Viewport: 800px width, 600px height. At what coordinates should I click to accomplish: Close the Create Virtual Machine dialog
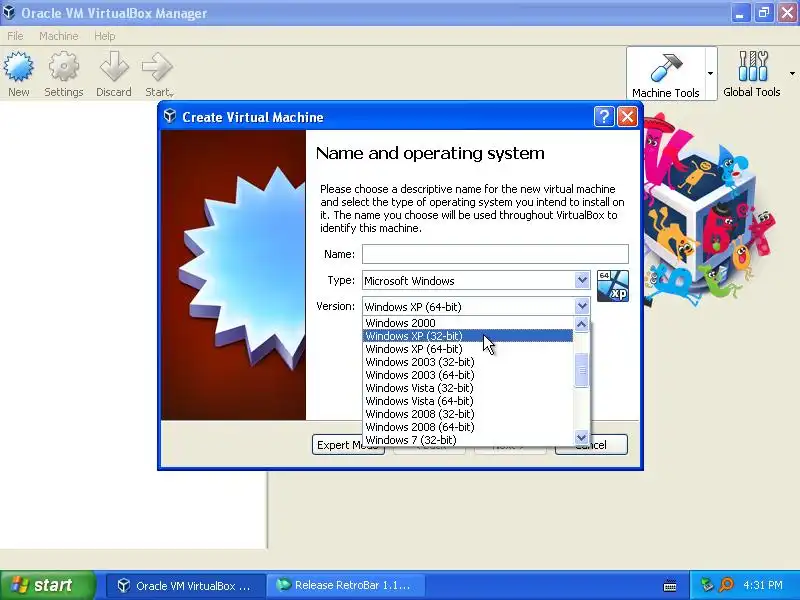pyautogui.click(x=627, y=117)
